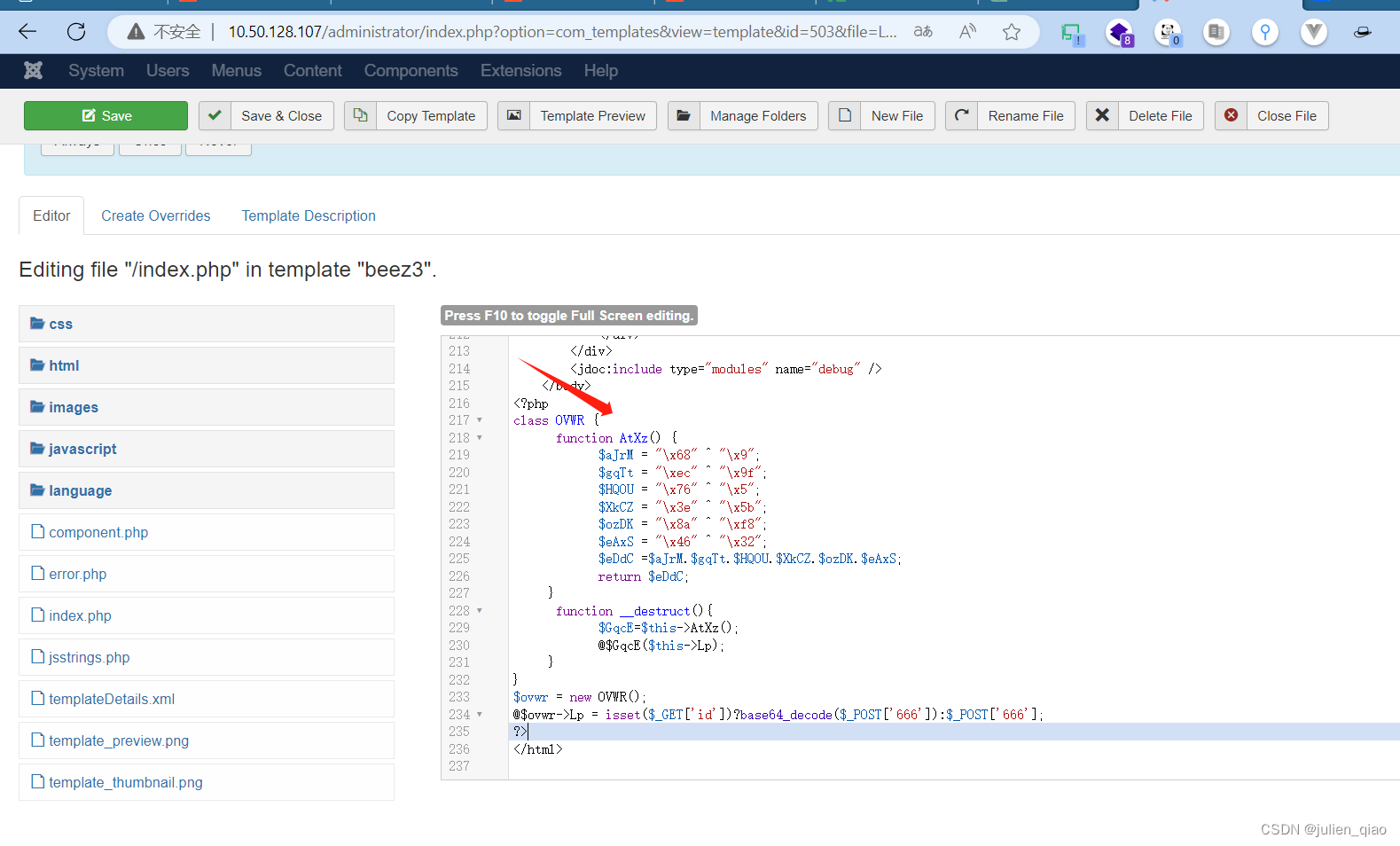Image resolution: width=1400 pixels, height=846 pixels.
Task: Click Template Preview label
Action: pyautogui.click(x=593, y=115)
